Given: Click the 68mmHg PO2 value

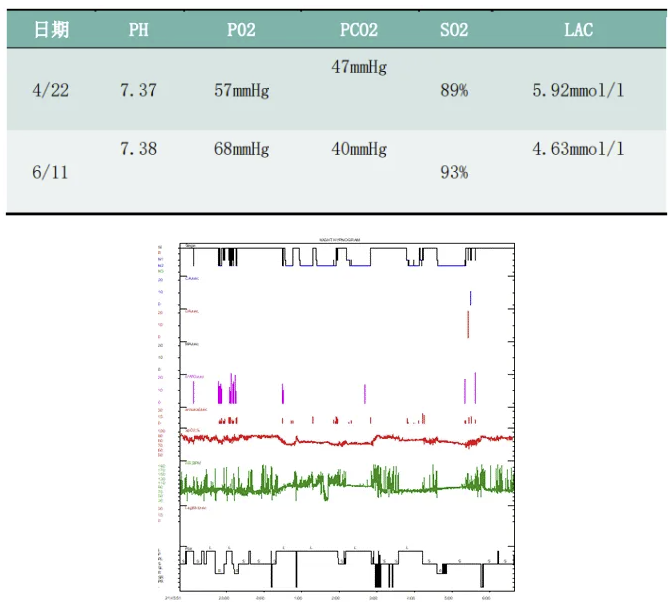Looking at the screenshot, I should point(241,149).
